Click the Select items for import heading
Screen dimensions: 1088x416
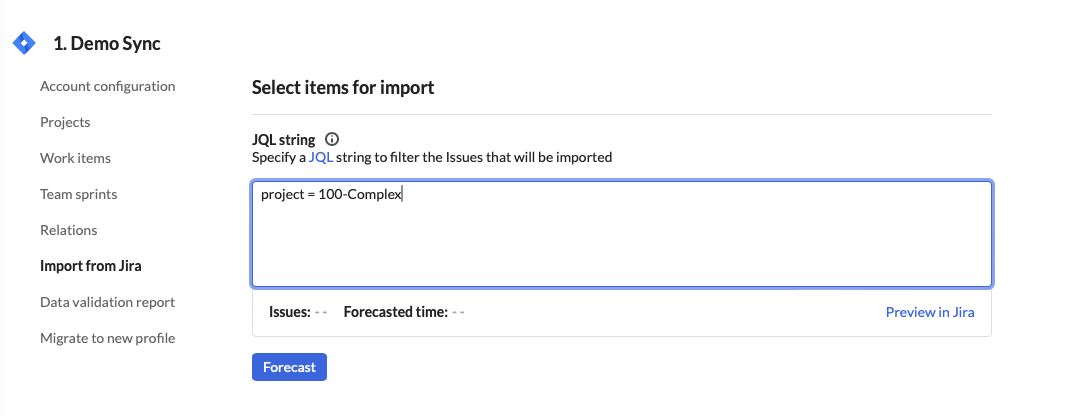tap(343, 88)
